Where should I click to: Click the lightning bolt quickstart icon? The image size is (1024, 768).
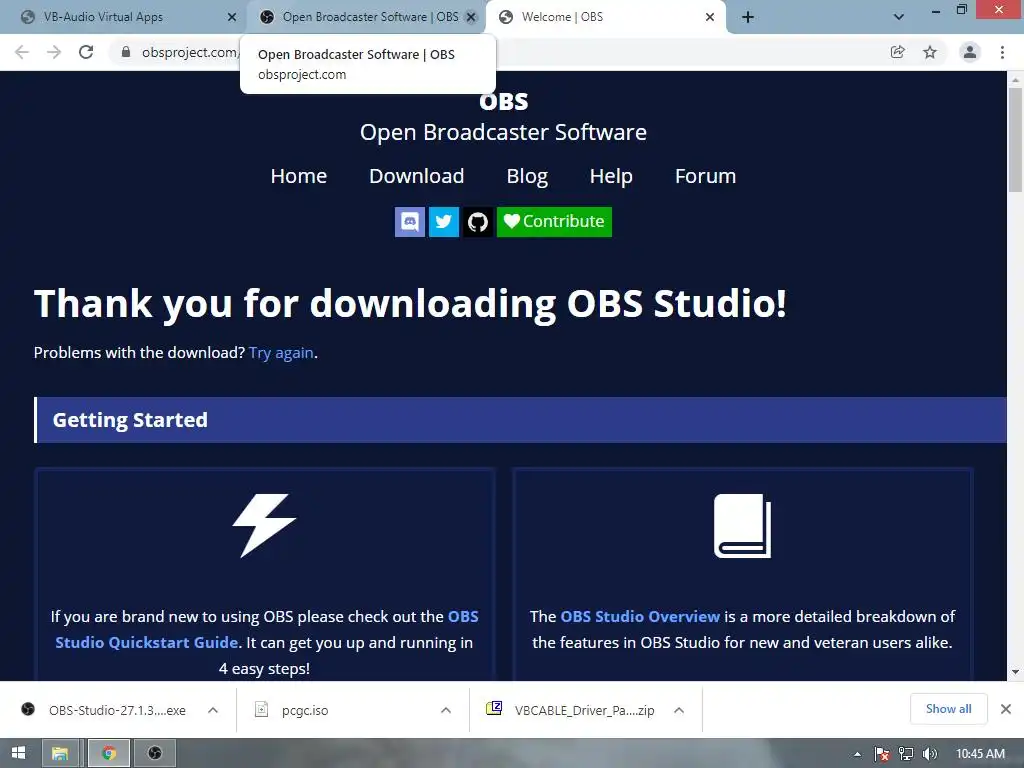[x=264, y=525]
